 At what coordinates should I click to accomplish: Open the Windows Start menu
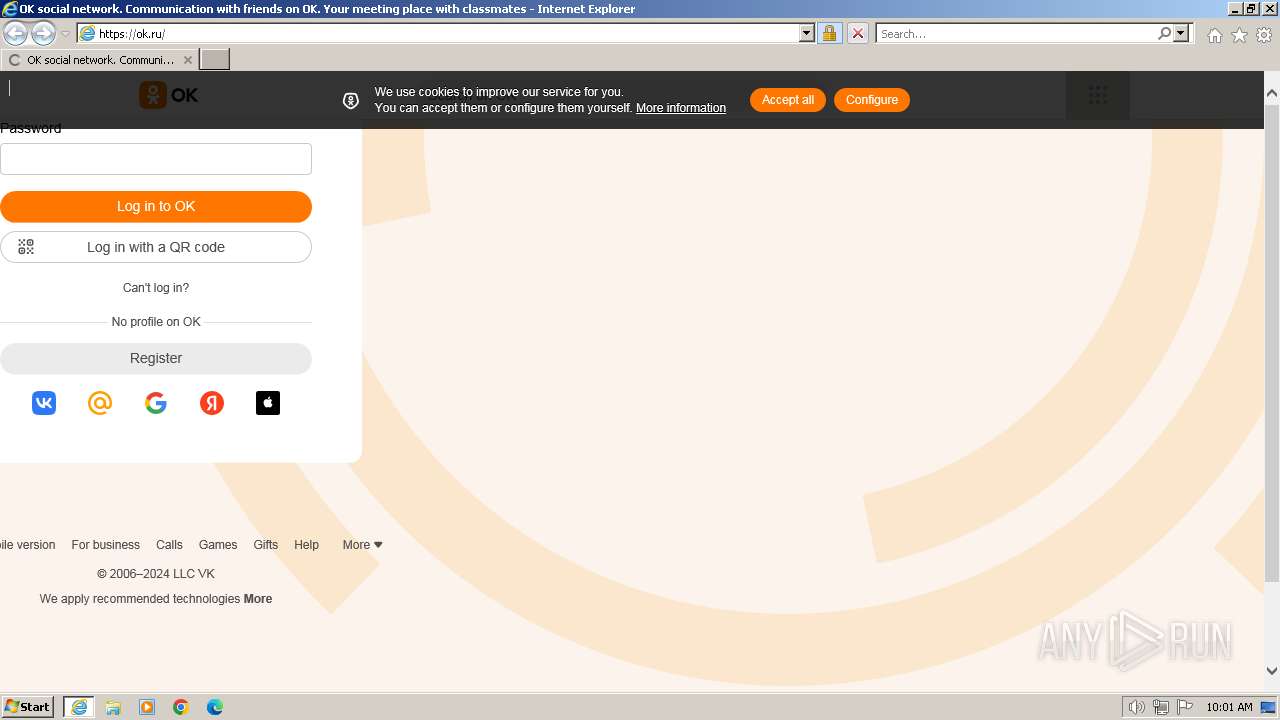point(28,707)
